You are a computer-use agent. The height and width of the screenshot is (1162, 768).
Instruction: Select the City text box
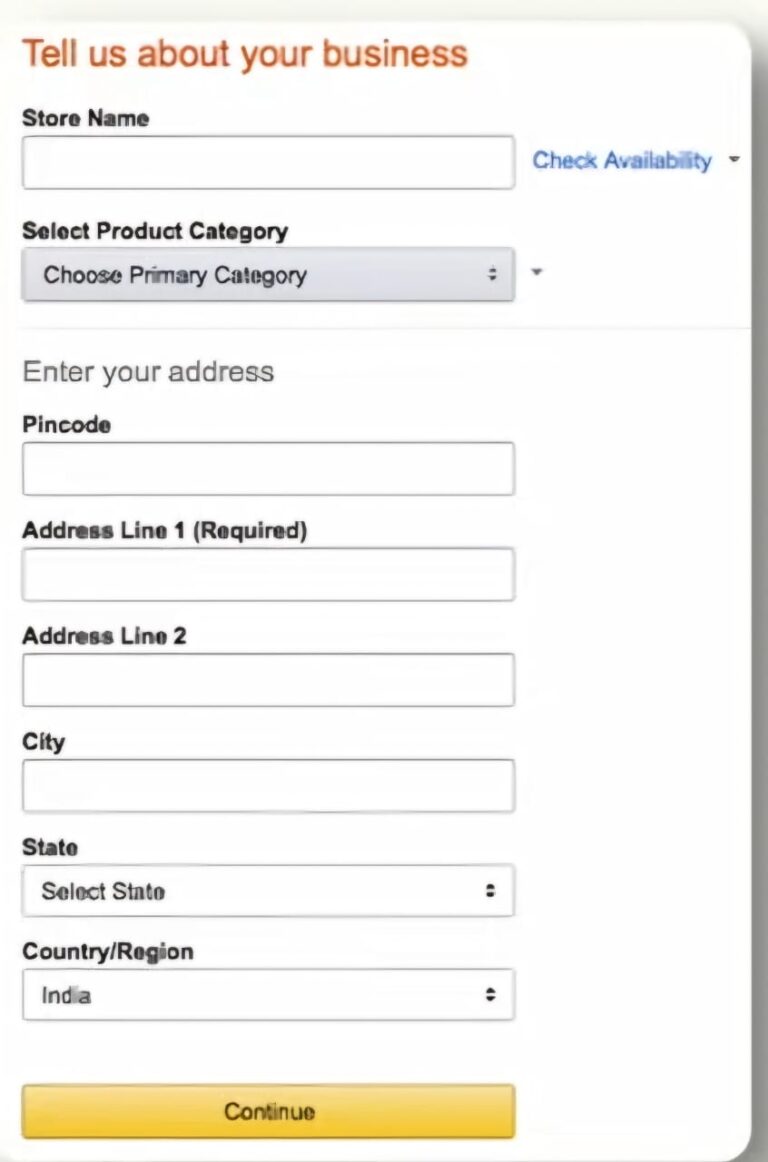pos(268,786)
